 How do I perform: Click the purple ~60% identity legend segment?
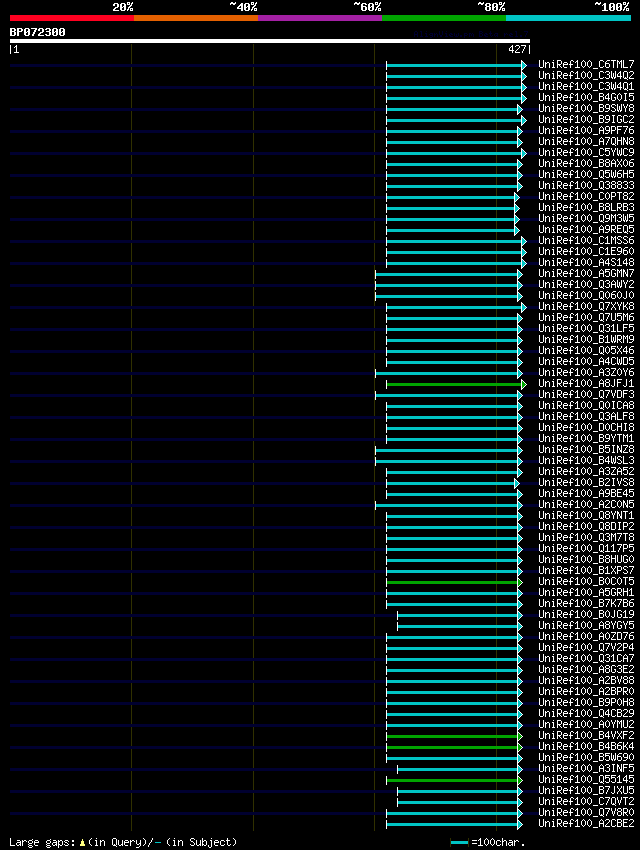coord(320,18)
